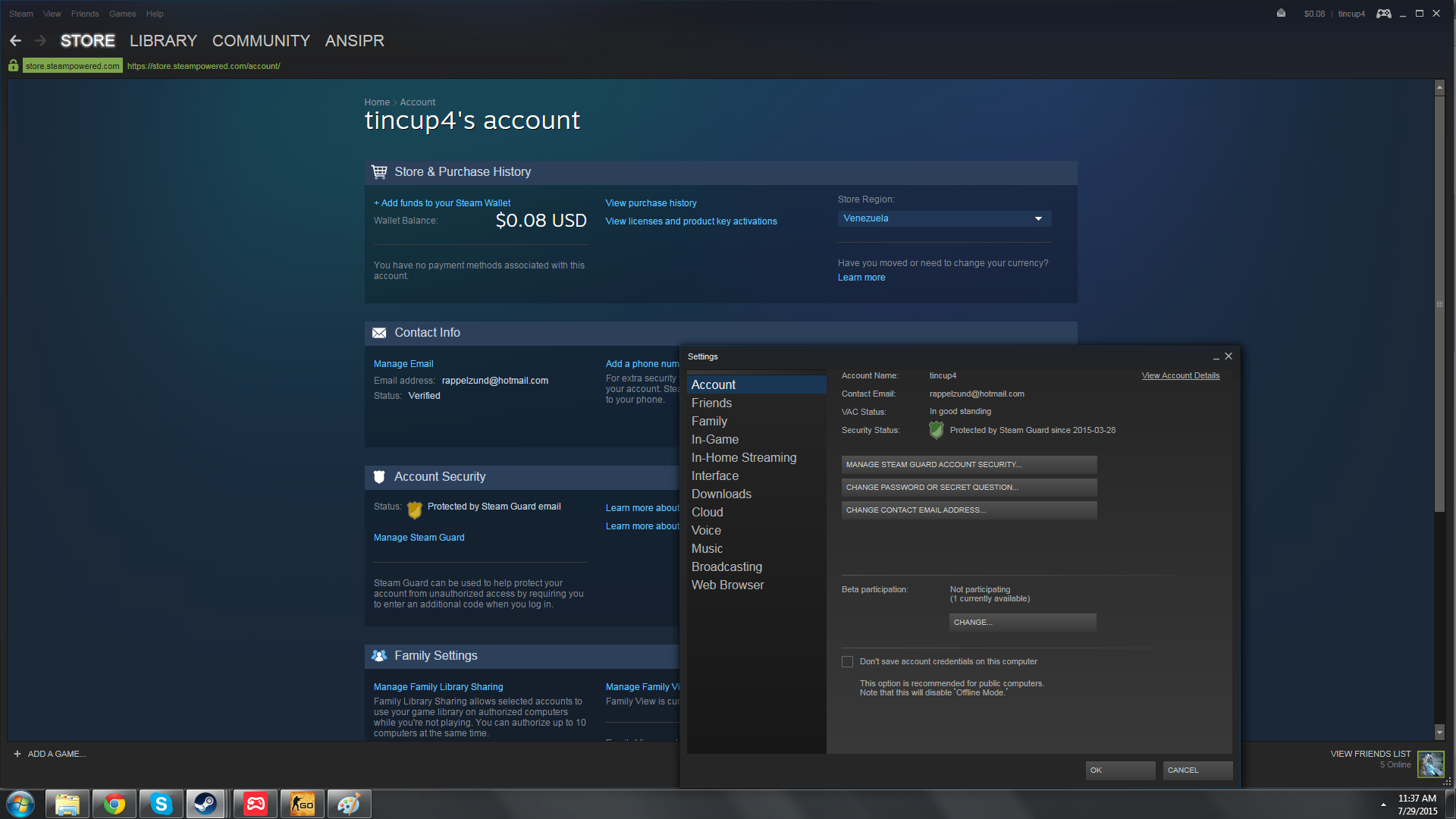Launch Google Chrome from the taskbar
This screenshot has width=1456, height=819.
pyautogui.click(x=115, y=804)
